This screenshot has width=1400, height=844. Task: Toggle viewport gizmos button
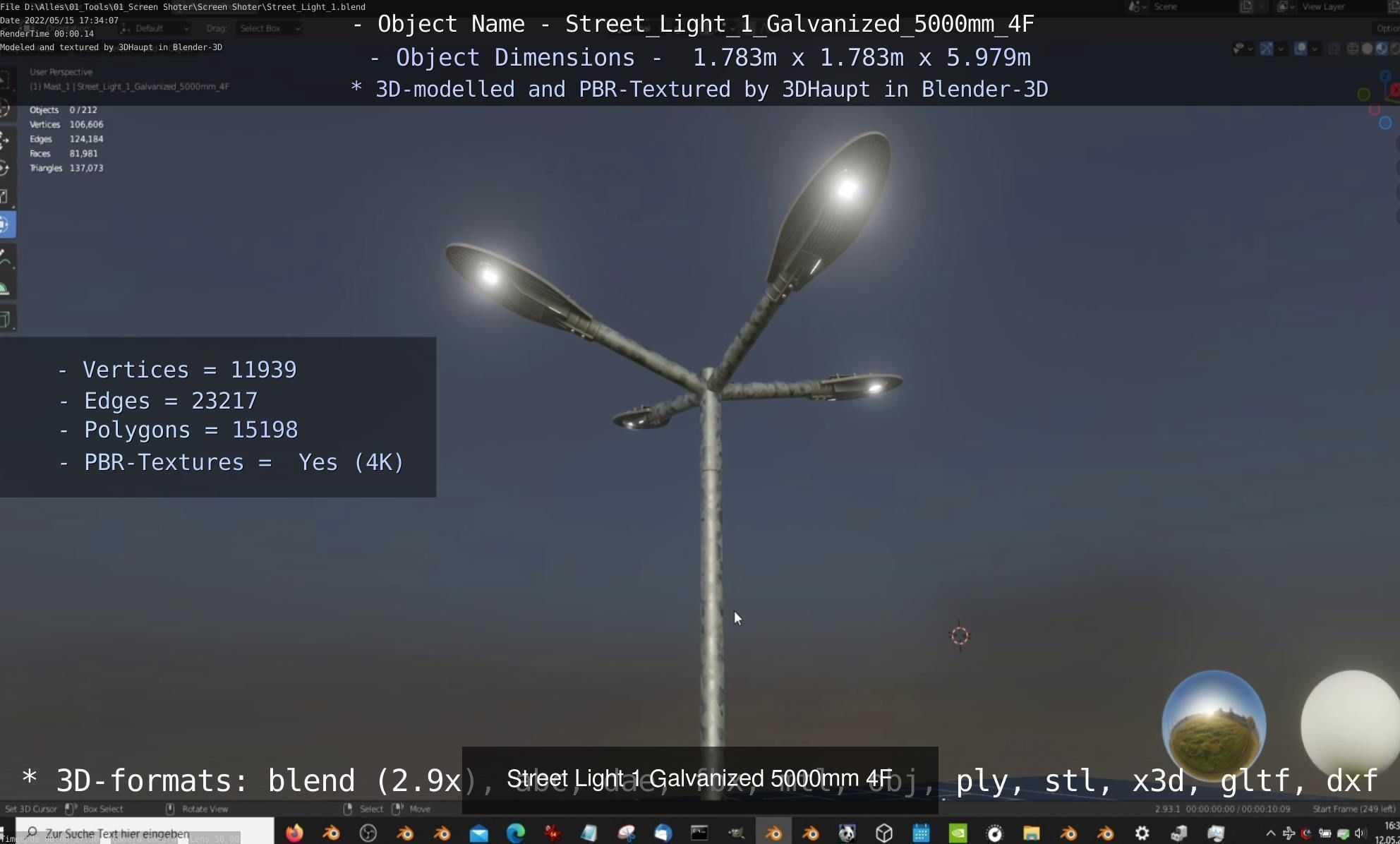[x=1267, y=49]
